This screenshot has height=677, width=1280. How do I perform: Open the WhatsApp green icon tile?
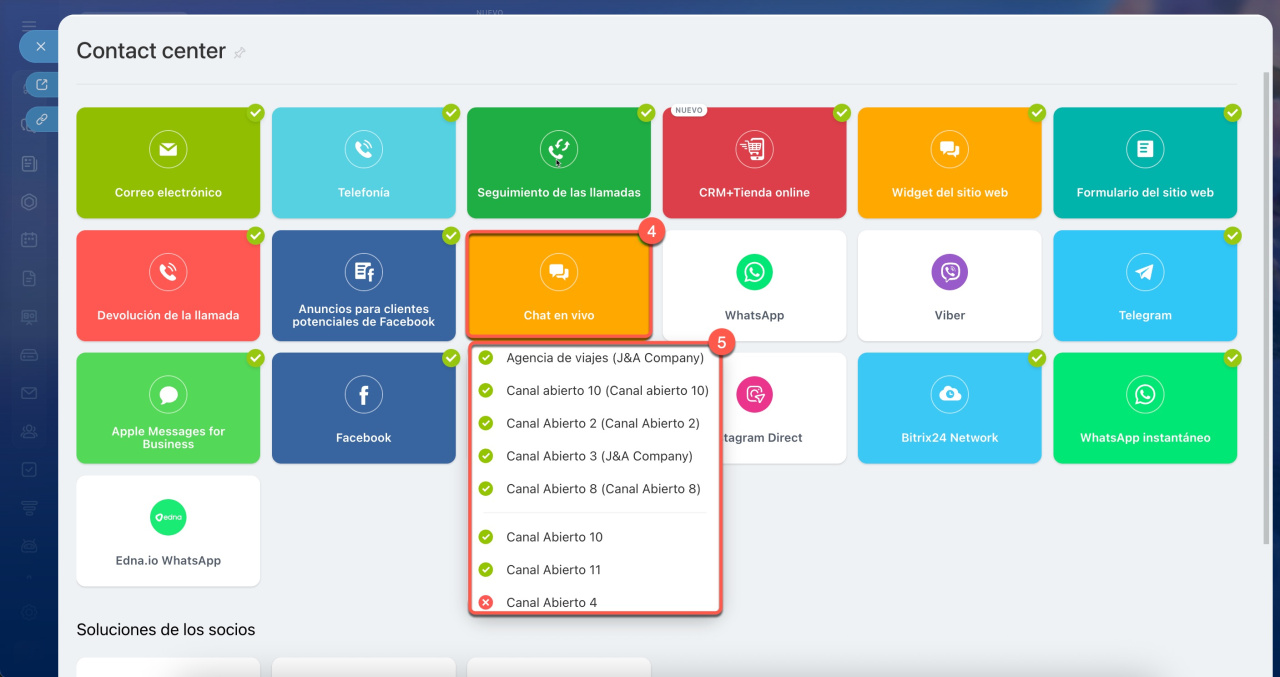coord(754,285)
